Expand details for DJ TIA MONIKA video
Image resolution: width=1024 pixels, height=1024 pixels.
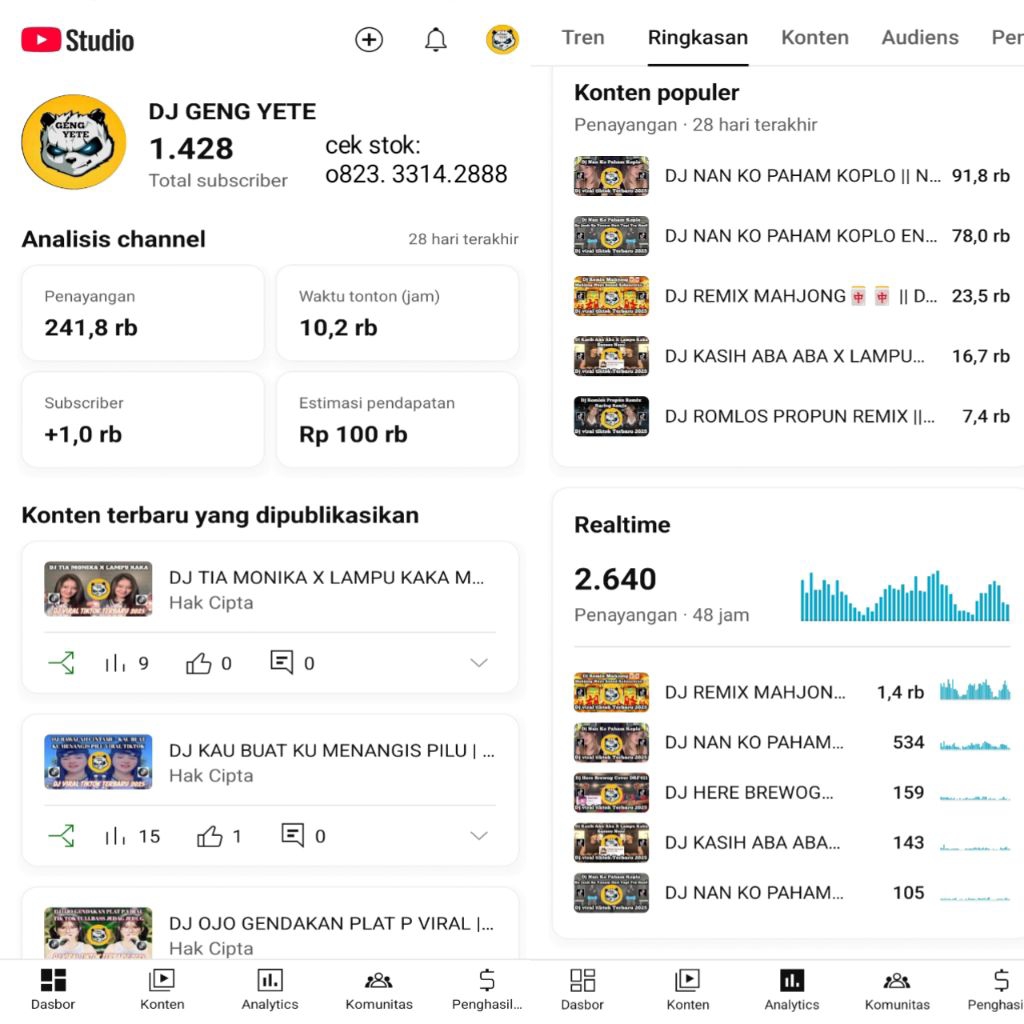point(479,662)
